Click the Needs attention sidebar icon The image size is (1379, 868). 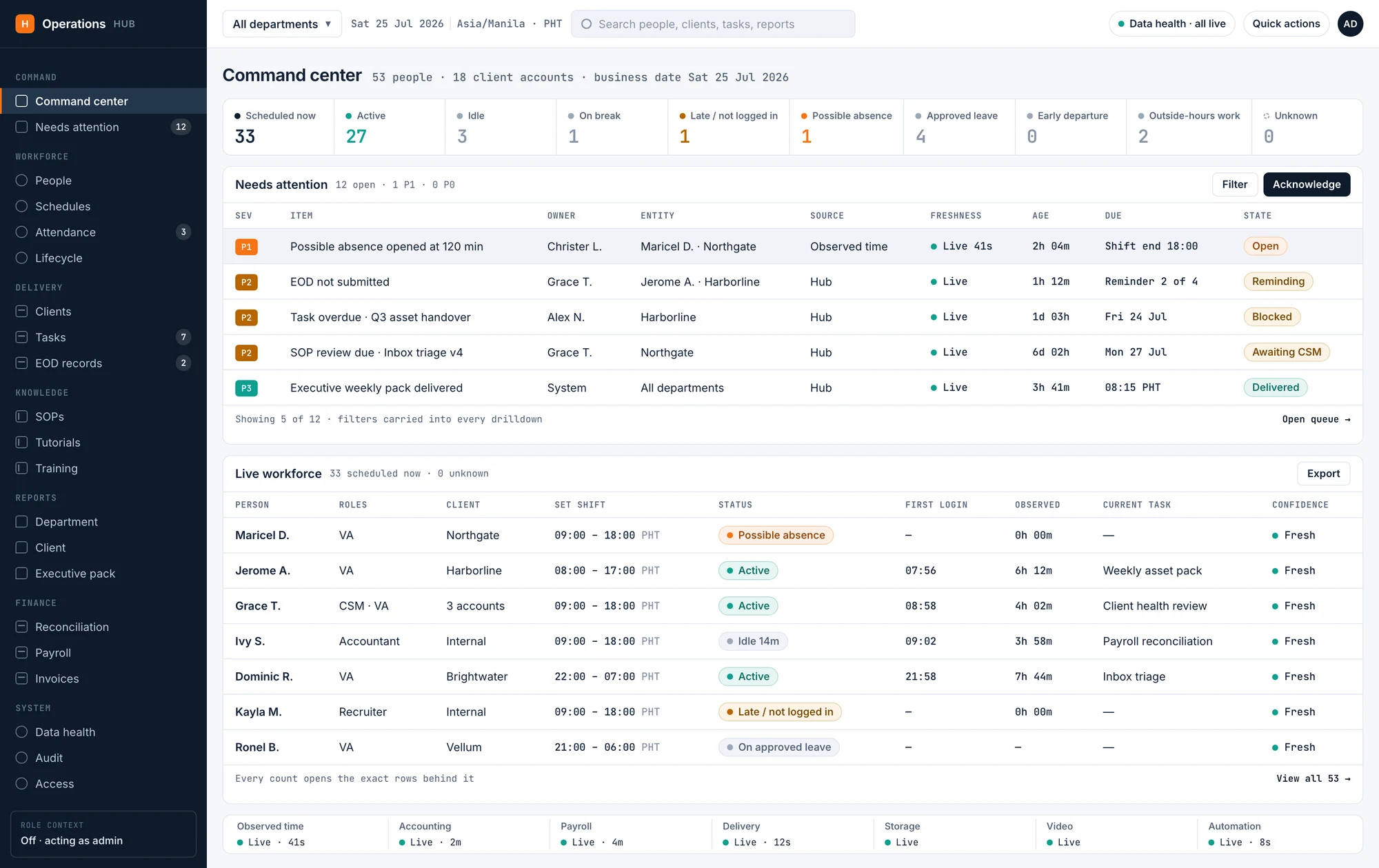(21, 127)
